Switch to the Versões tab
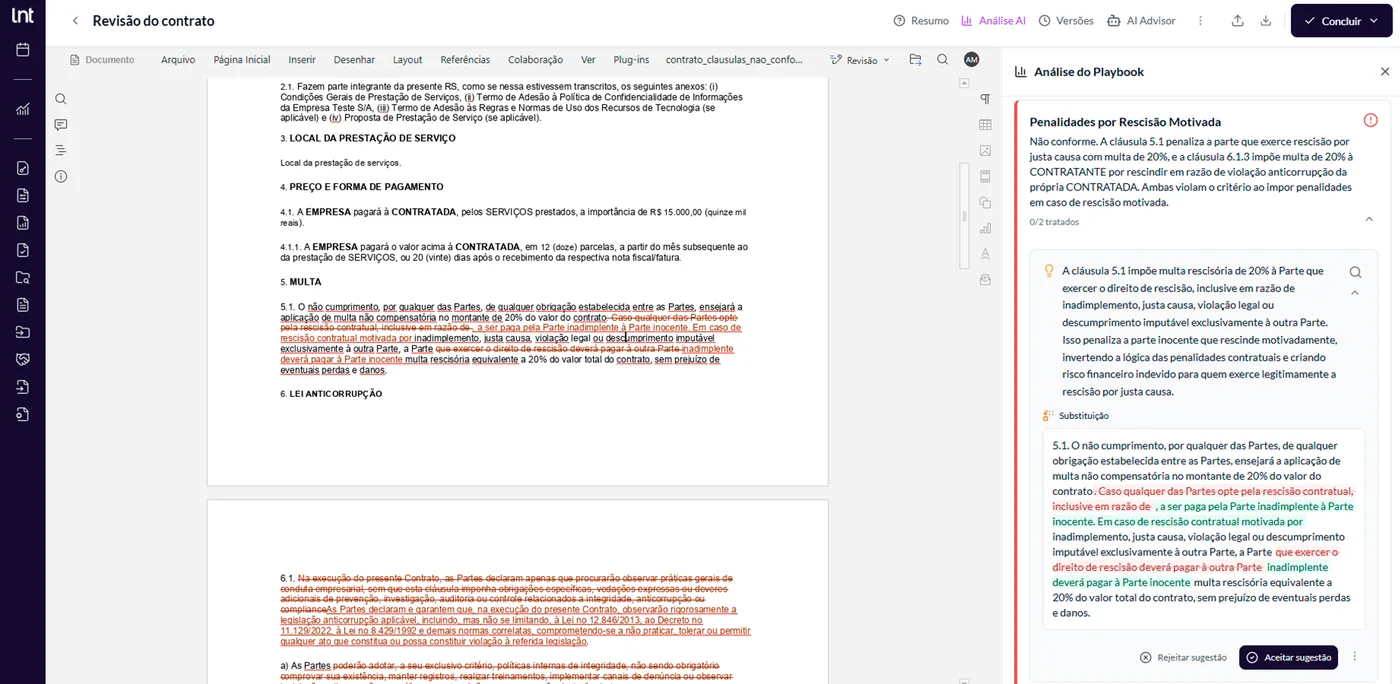 1066,21
